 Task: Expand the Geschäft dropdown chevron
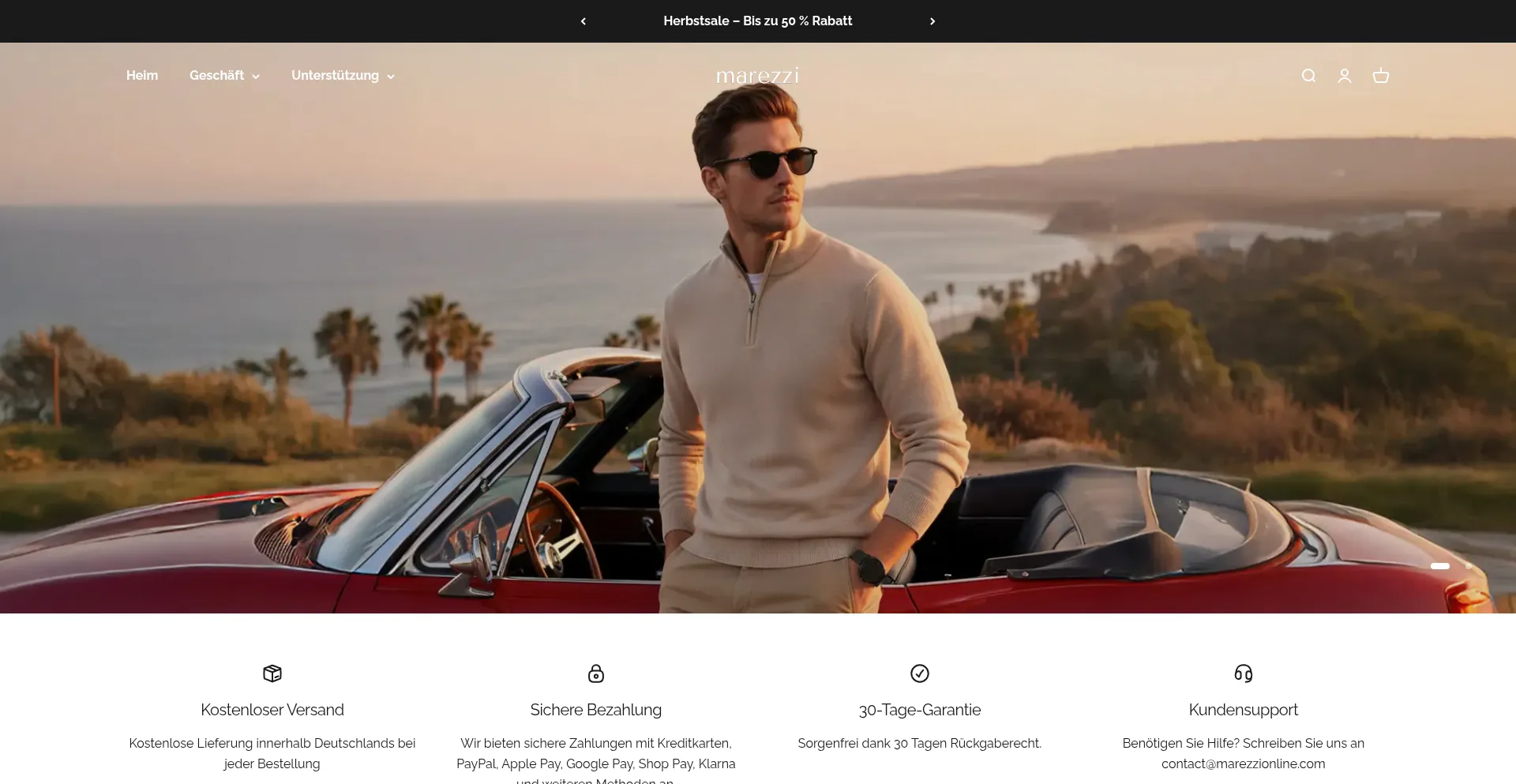[x=256, y=77]
